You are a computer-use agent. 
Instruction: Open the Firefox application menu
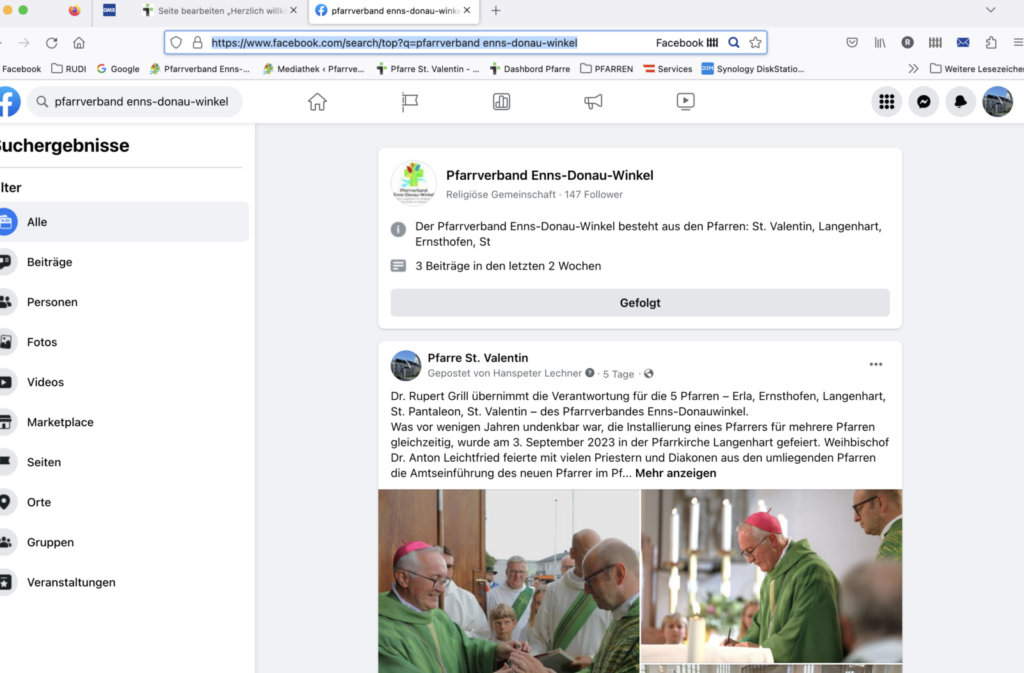click(x=1018, y=42)
